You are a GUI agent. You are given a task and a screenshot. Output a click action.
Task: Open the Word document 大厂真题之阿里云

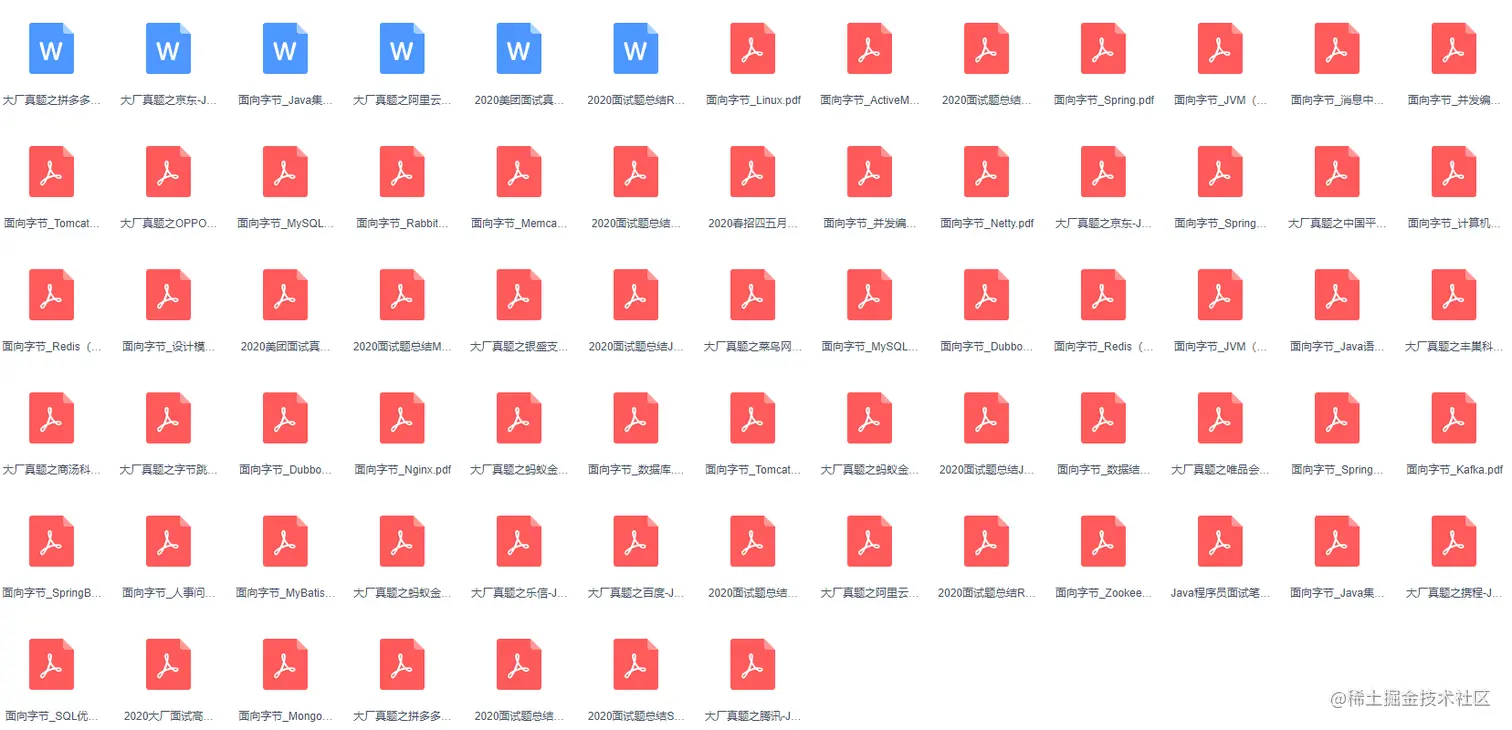point(402,48)
